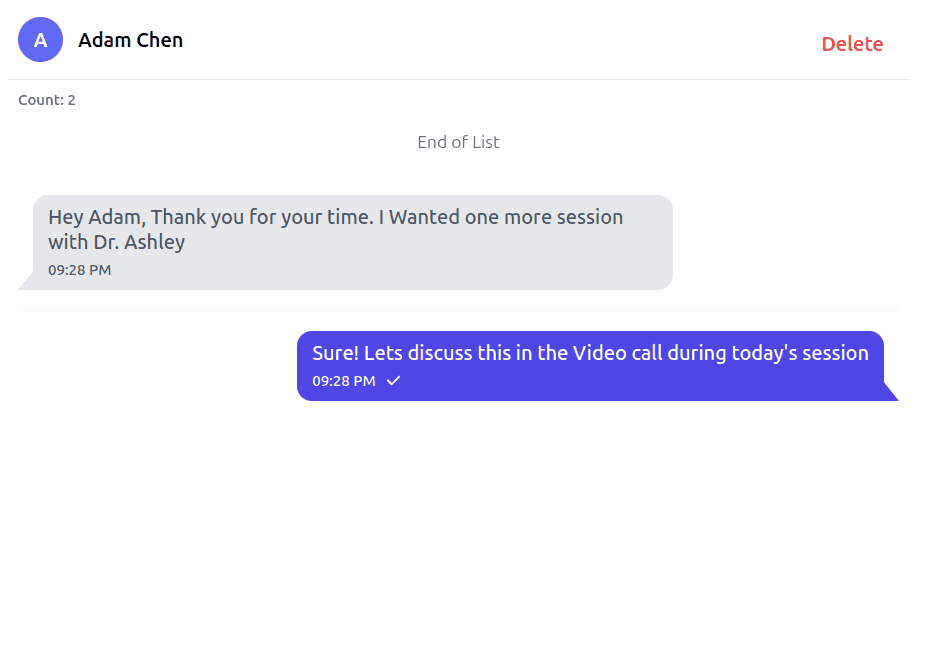Open the Adam Chen contact name

coord(130,40)
